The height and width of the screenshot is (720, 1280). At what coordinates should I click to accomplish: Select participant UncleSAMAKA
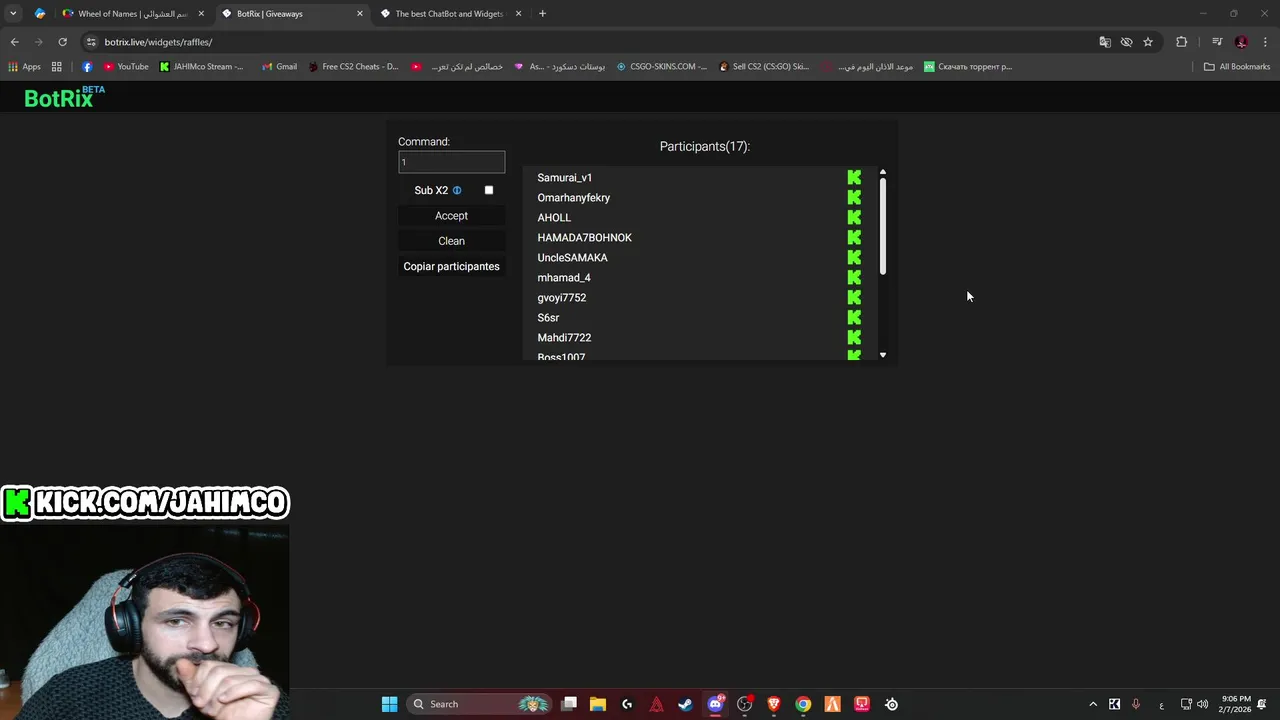[x=572, y=258]
